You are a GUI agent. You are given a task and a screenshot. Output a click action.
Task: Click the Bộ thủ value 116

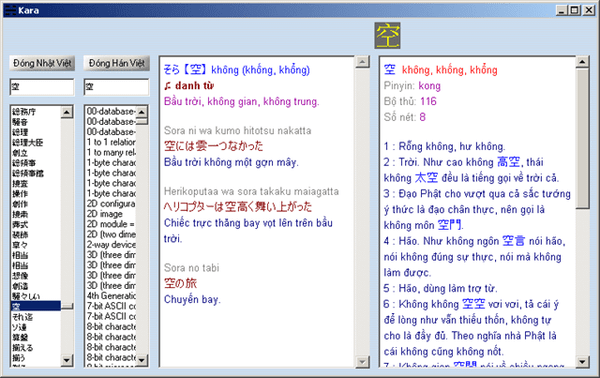428,101
